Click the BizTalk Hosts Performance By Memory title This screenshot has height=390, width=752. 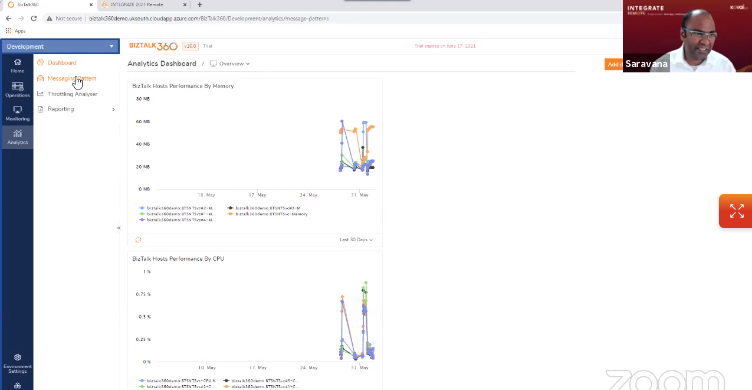click(x=183, y=86)
